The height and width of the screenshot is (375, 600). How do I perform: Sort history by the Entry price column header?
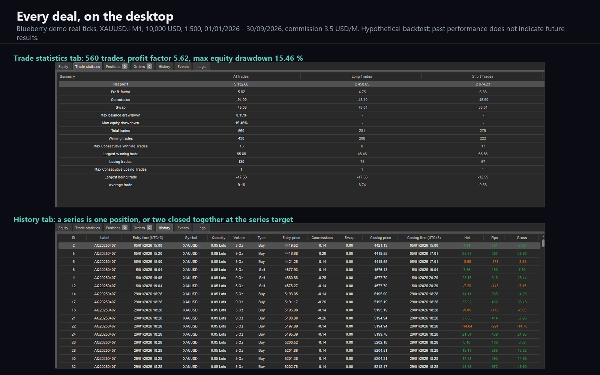coord(291,238)
